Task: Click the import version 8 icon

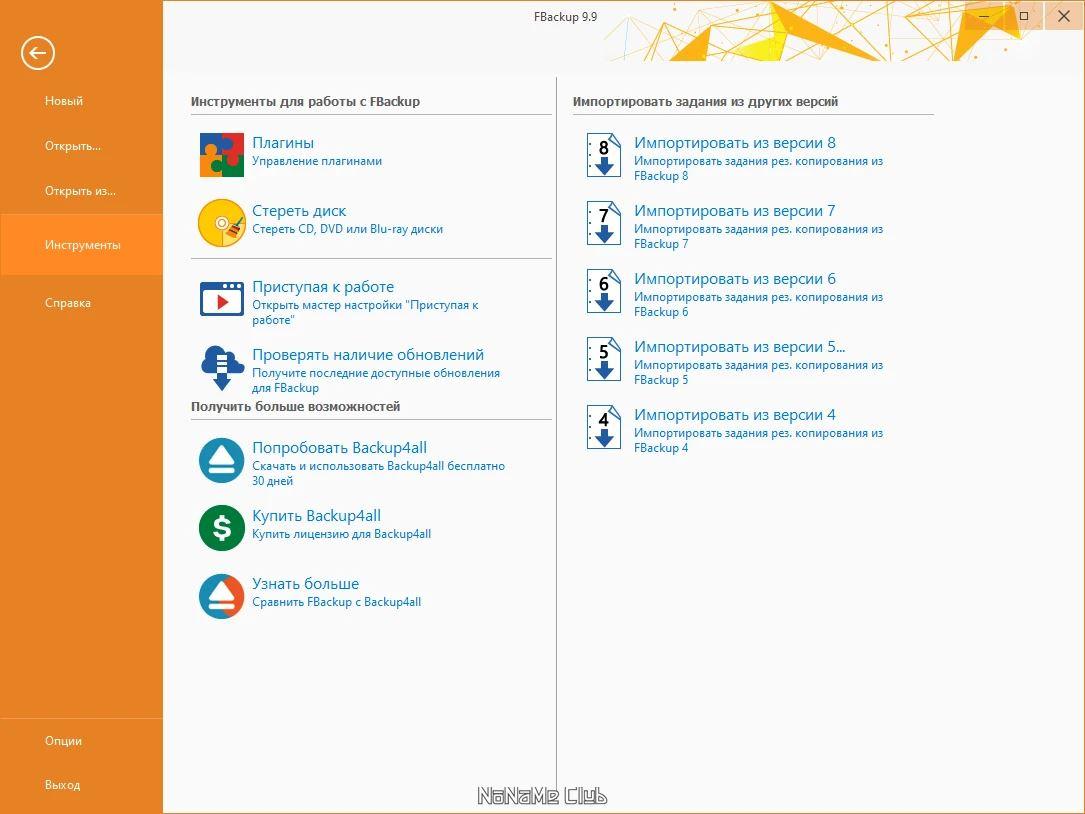Action: (603, 155)
